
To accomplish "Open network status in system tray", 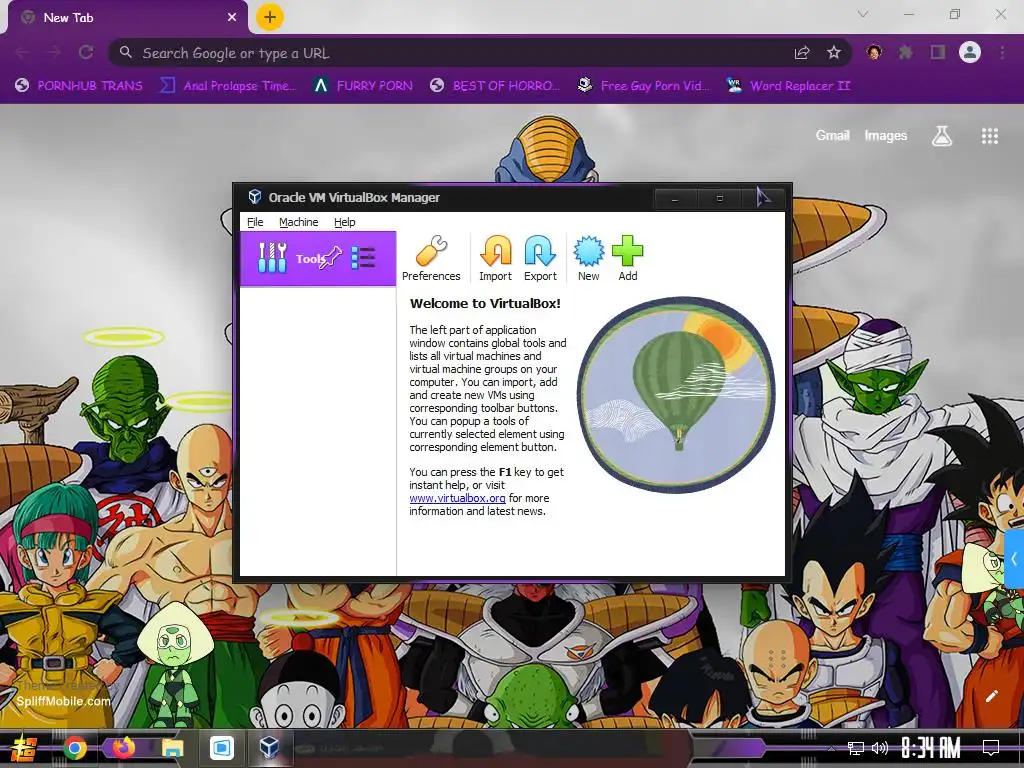I will point(856,748).
